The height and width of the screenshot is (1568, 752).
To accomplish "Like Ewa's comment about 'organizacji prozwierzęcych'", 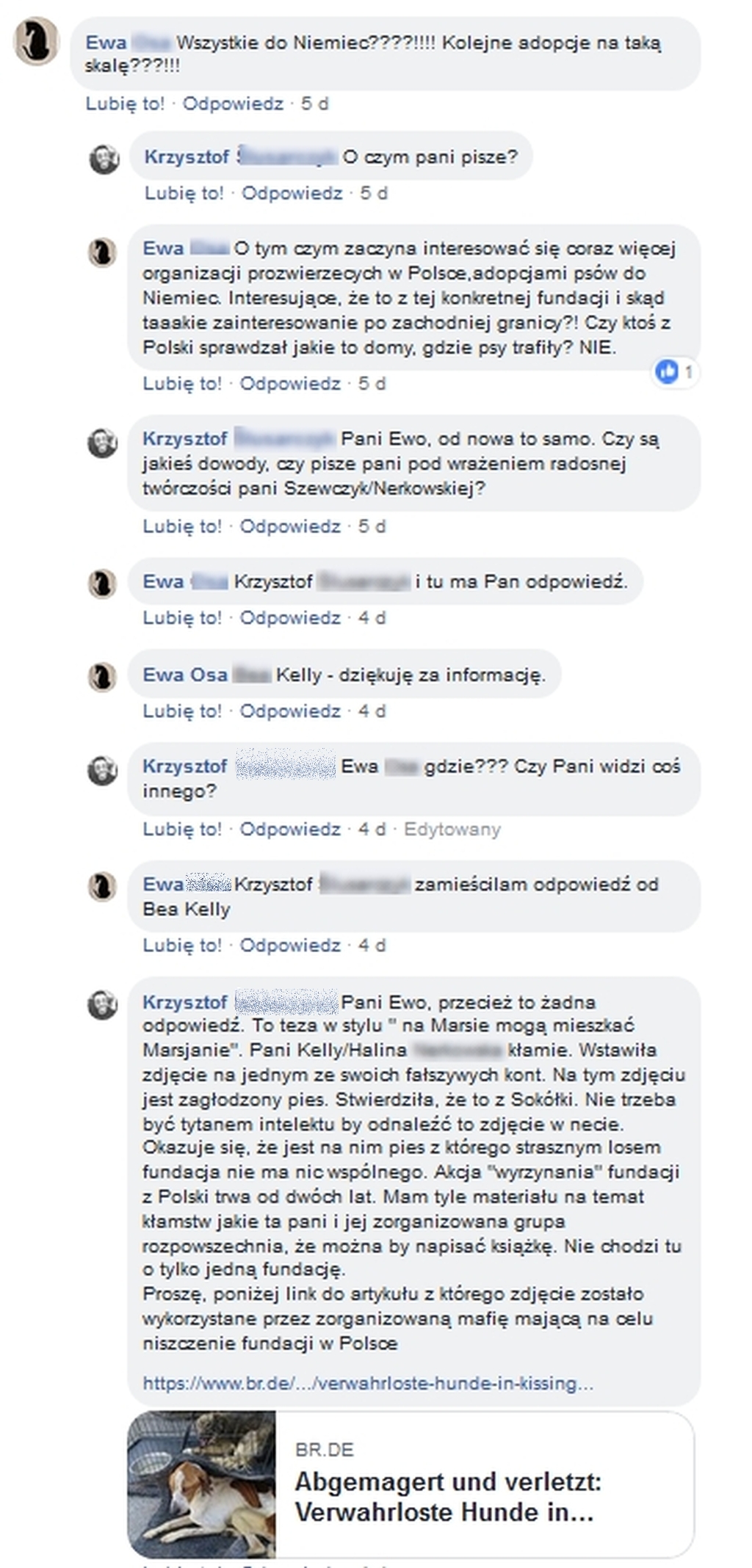I will 182,383.
